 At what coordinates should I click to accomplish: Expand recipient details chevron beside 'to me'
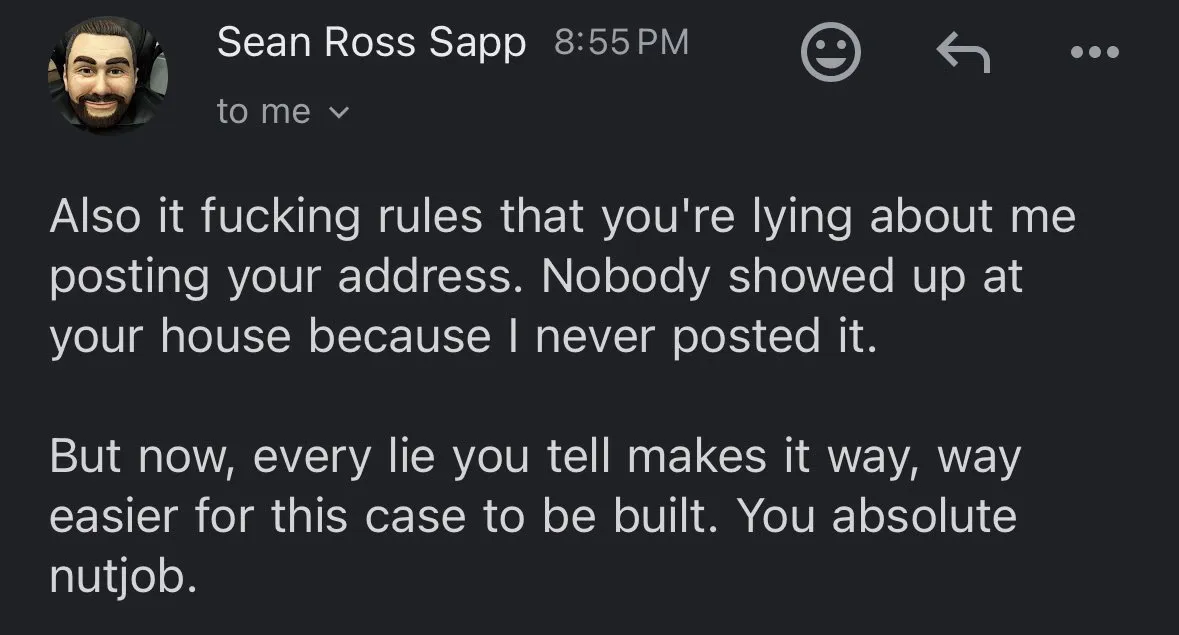339,113
